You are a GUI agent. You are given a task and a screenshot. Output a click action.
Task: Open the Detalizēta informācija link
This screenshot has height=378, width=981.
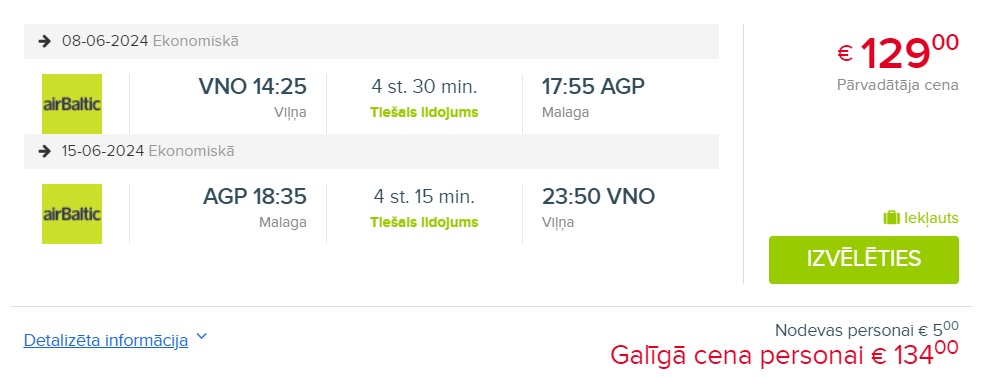tap(106, 341)
